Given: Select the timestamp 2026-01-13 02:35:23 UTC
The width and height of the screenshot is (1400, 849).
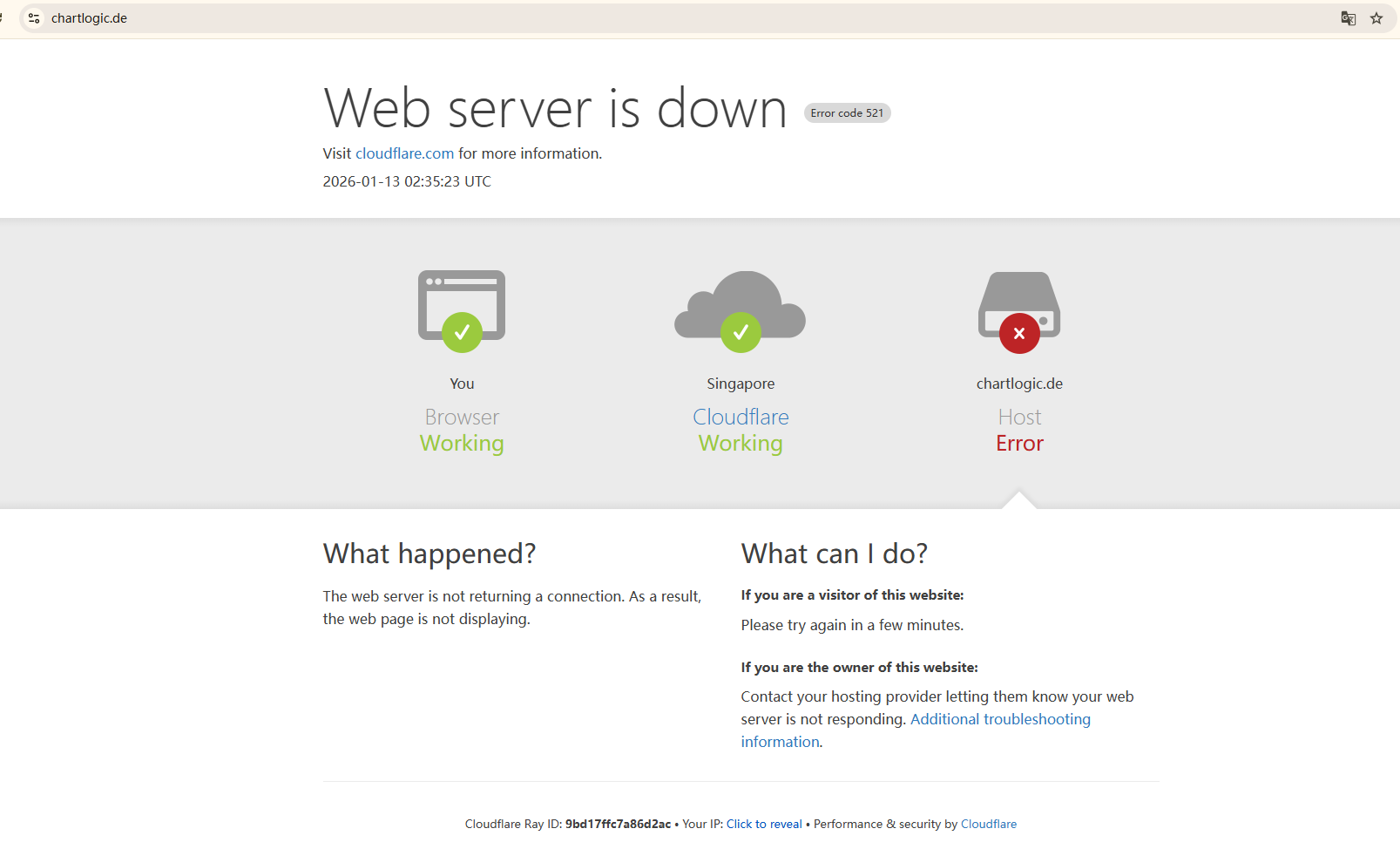Looking at the screenshot, I should (x=407, y=181).
